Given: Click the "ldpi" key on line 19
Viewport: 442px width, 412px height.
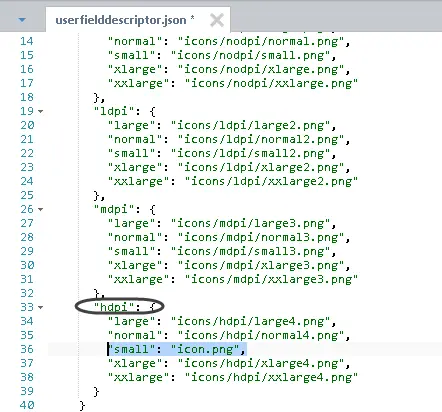Looking at the screenshot, I should coord(114,111).
